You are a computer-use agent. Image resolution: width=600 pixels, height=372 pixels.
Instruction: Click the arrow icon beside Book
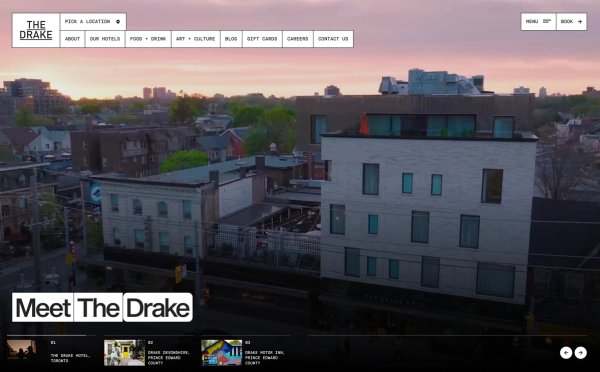pyautogui.click(x=580, y=22)
